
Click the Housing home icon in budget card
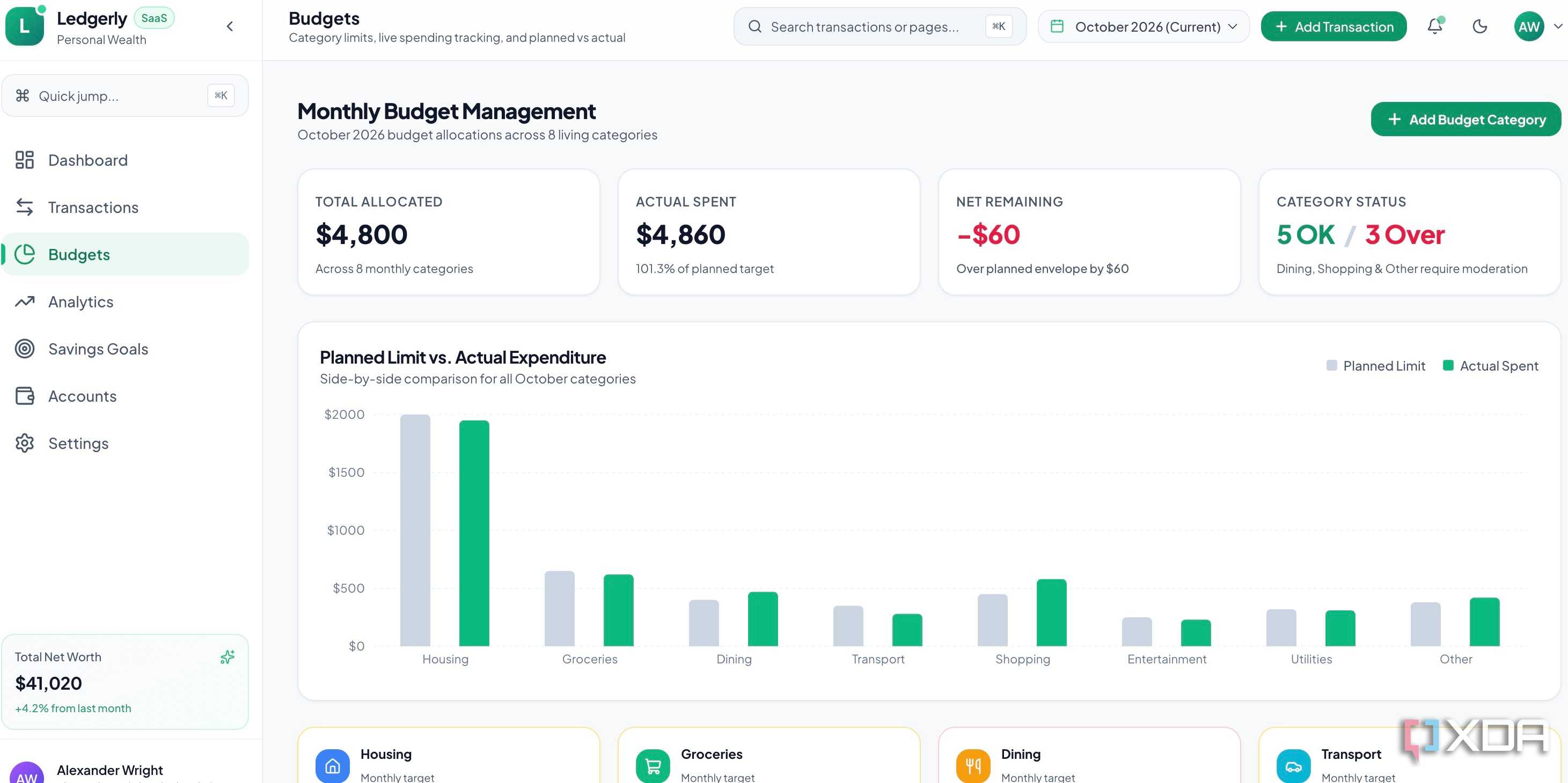point(332,765)
